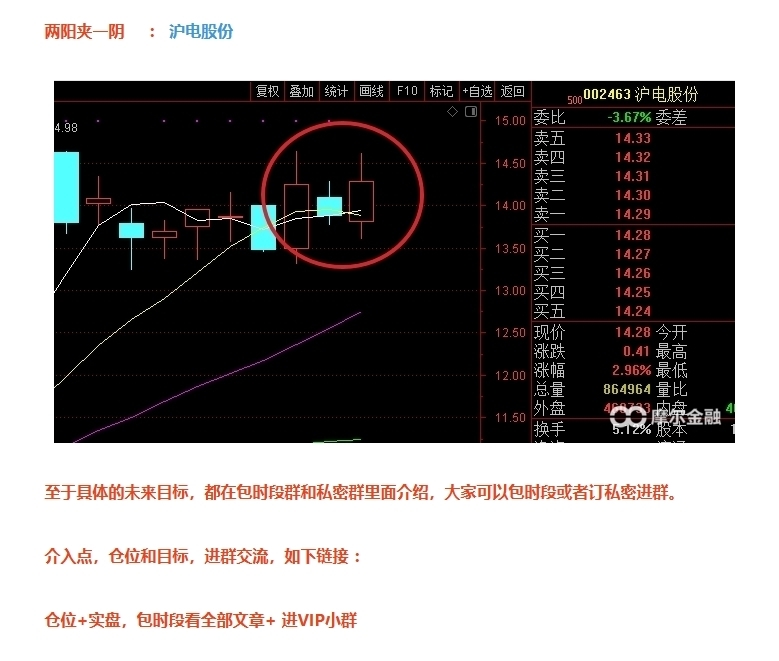
Task: Toggle the side panel square icon
Action: coord(471,111)
